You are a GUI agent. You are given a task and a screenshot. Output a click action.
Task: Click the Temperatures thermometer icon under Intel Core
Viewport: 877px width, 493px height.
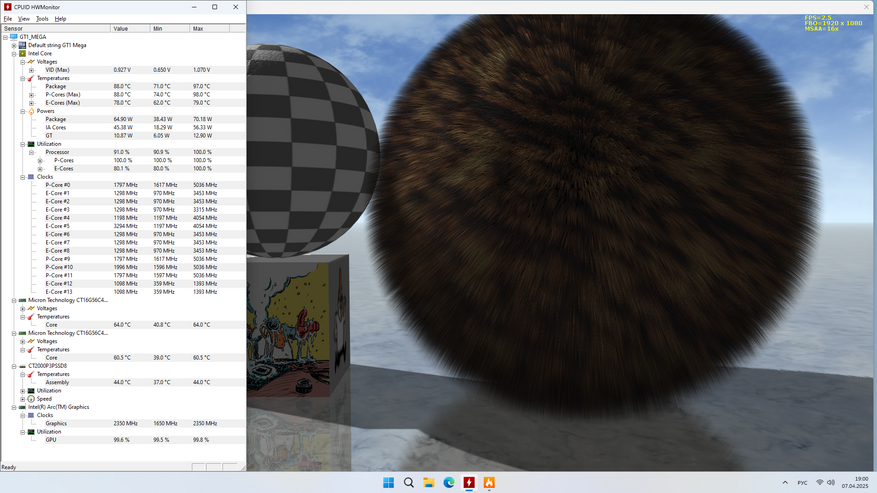coord(31,78)
